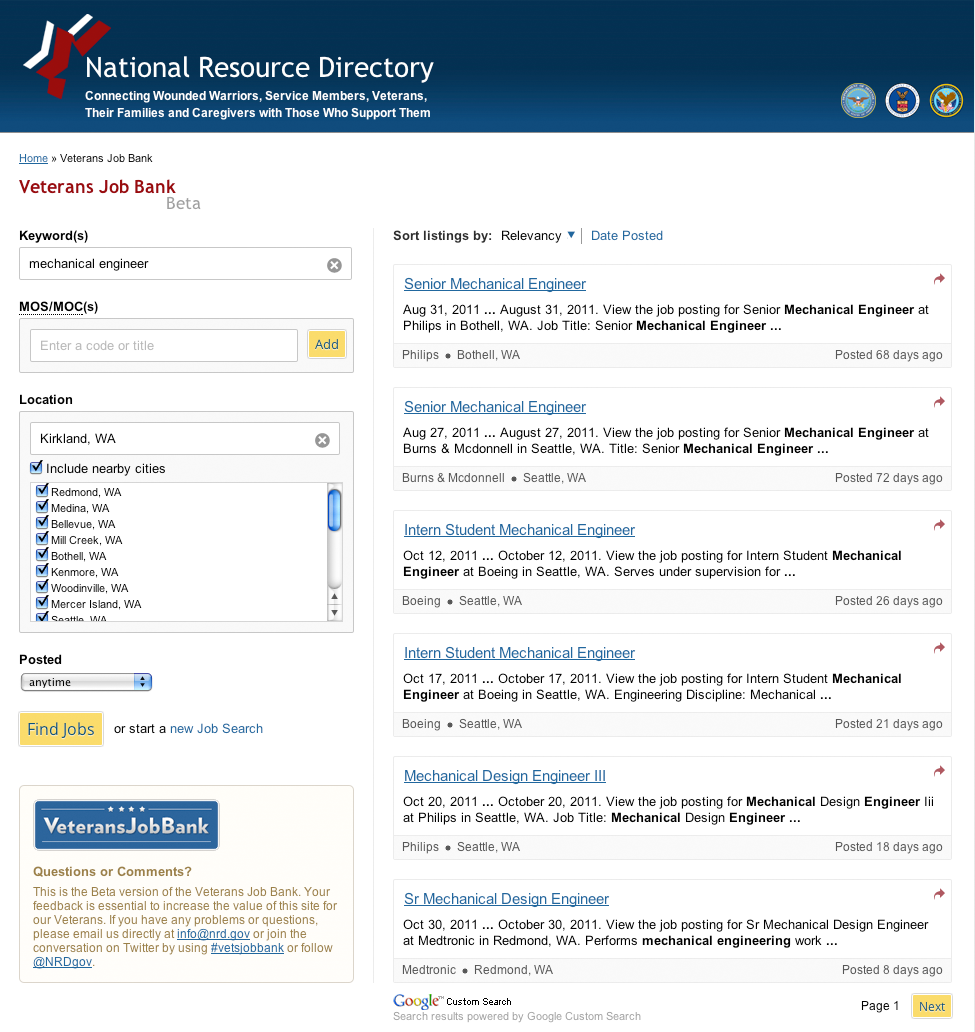Uncheck Kenmore, WA city
Viewport: 975px width, 1032px height.
tap(42, 571)
